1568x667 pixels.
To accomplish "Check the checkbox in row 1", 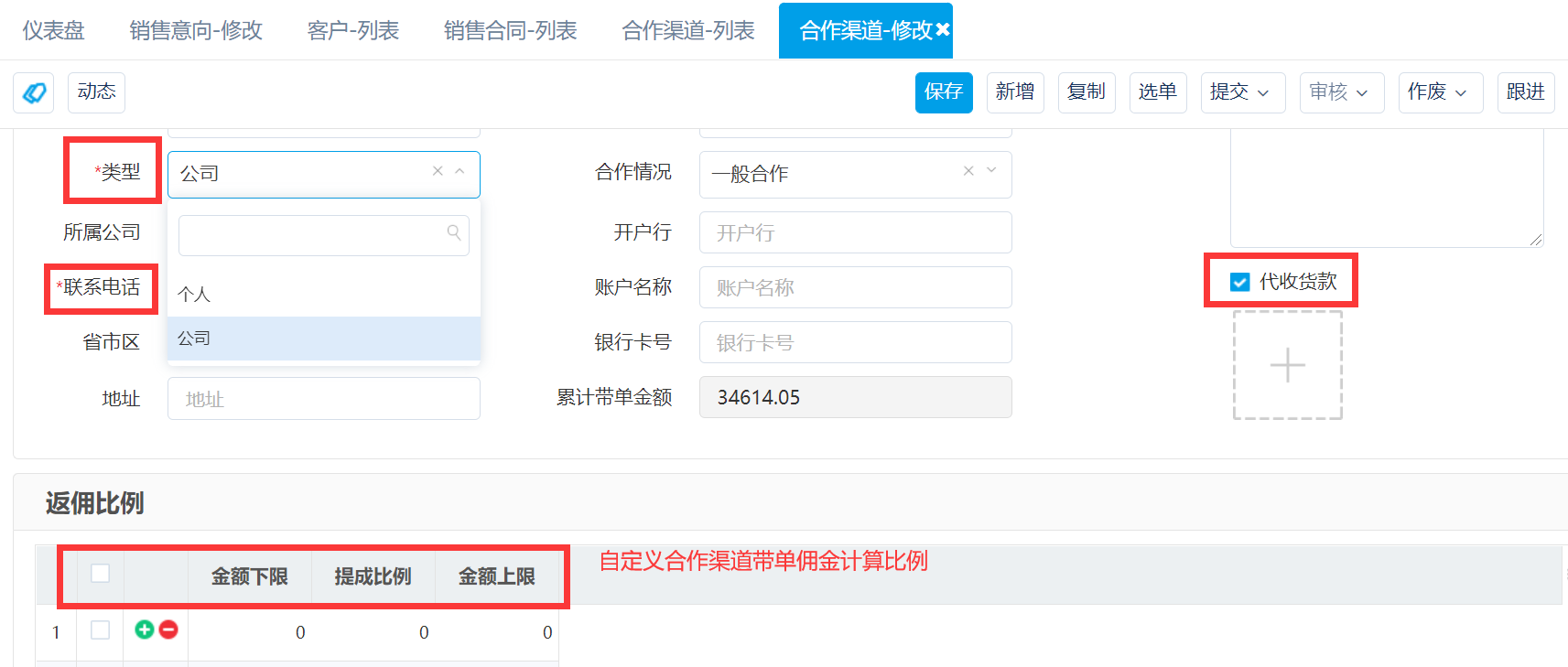I will [101, 629].
